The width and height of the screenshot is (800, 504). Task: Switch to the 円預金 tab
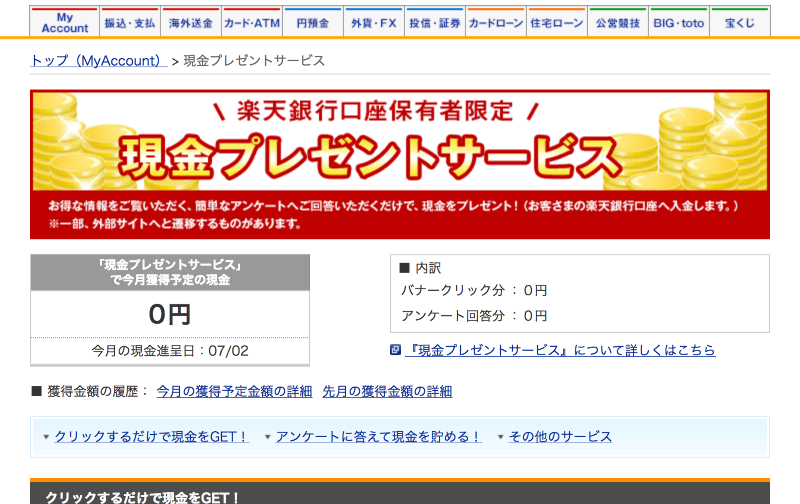coord(313,23)
